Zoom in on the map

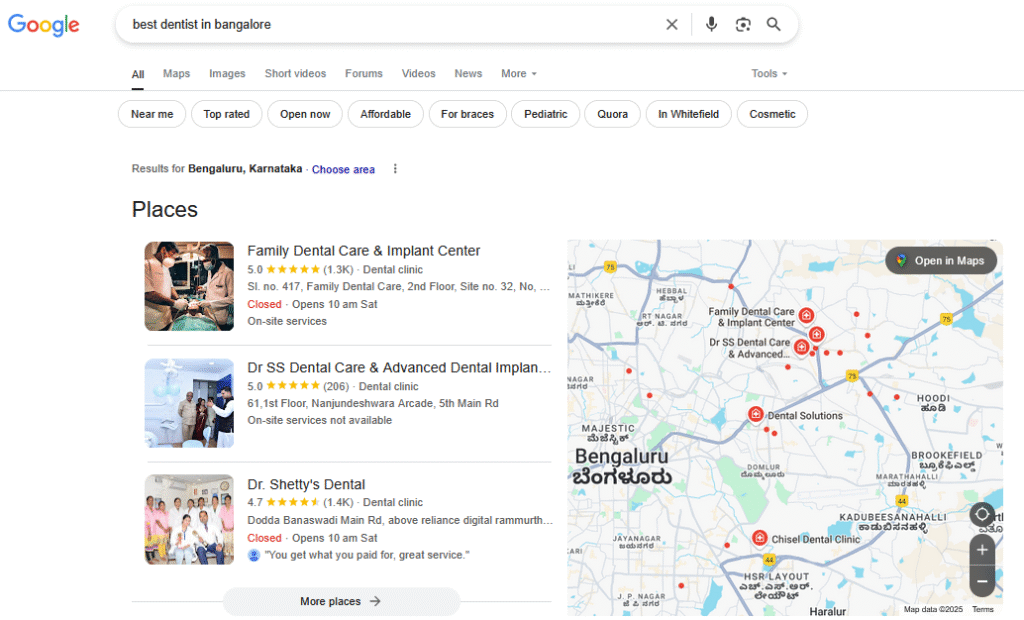click(x=982, y=550)
